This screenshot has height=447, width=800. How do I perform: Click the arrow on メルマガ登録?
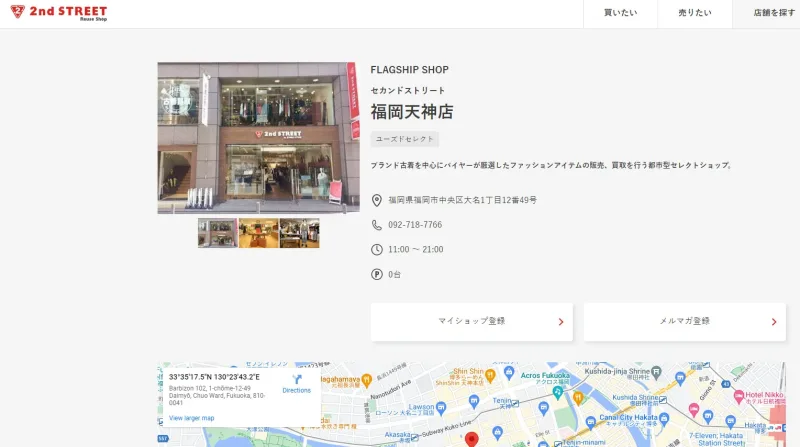(x=774, y=322)
